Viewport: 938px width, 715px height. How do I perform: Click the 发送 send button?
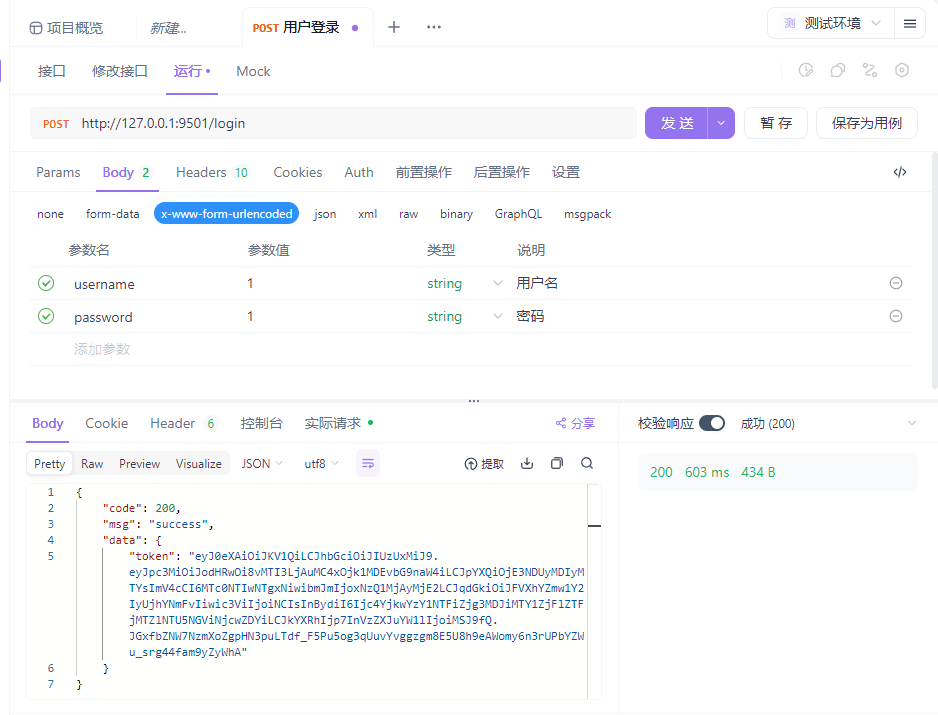(x=677, y=123)
